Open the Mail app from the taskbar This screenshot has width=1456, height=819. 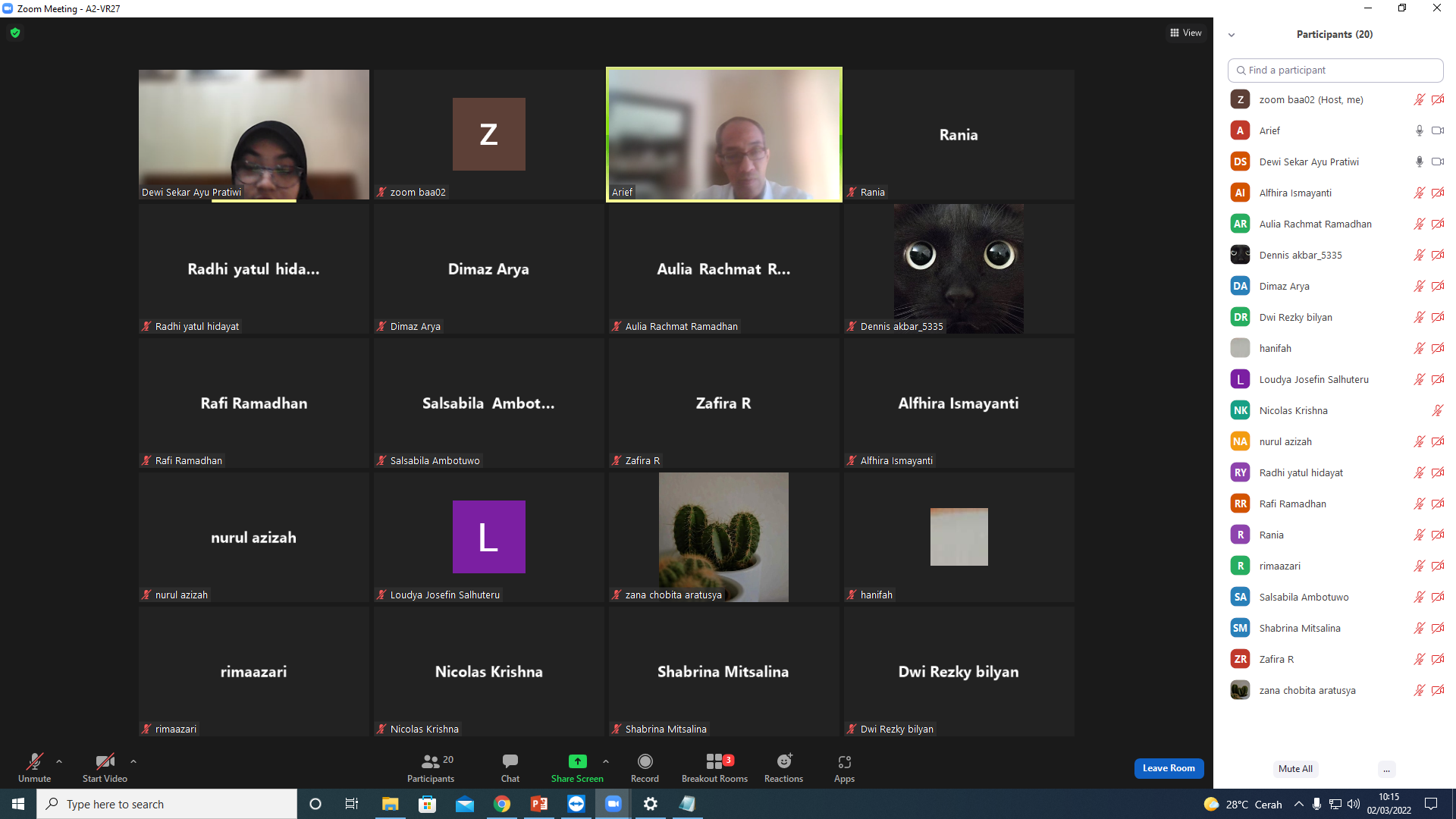tap(465, 804)
